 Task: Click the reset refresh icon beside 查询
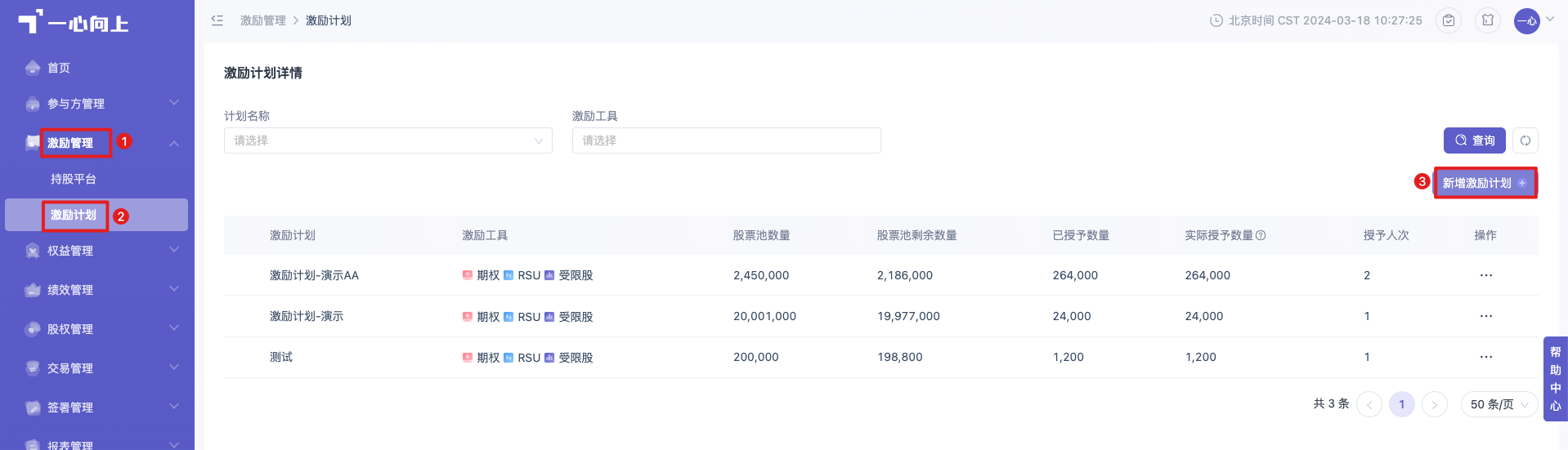tap(1525, 140)
